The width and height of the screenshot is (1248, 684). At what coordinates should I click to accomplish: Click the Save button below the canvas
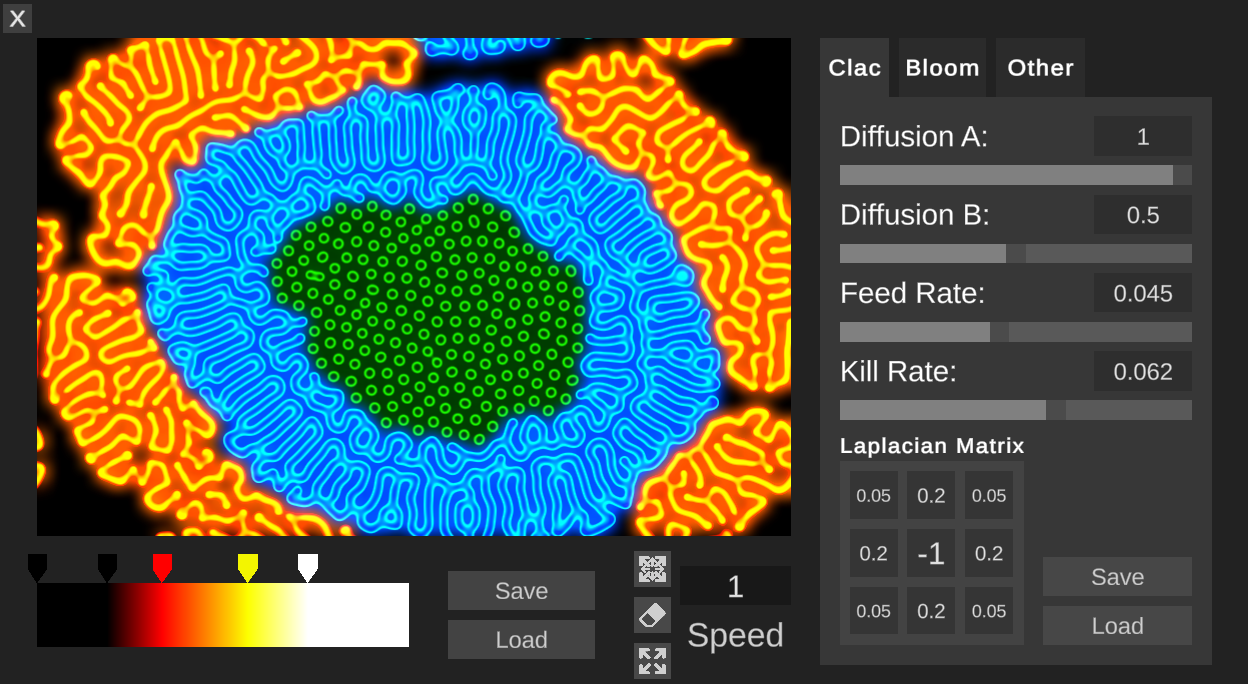[521, 590]
